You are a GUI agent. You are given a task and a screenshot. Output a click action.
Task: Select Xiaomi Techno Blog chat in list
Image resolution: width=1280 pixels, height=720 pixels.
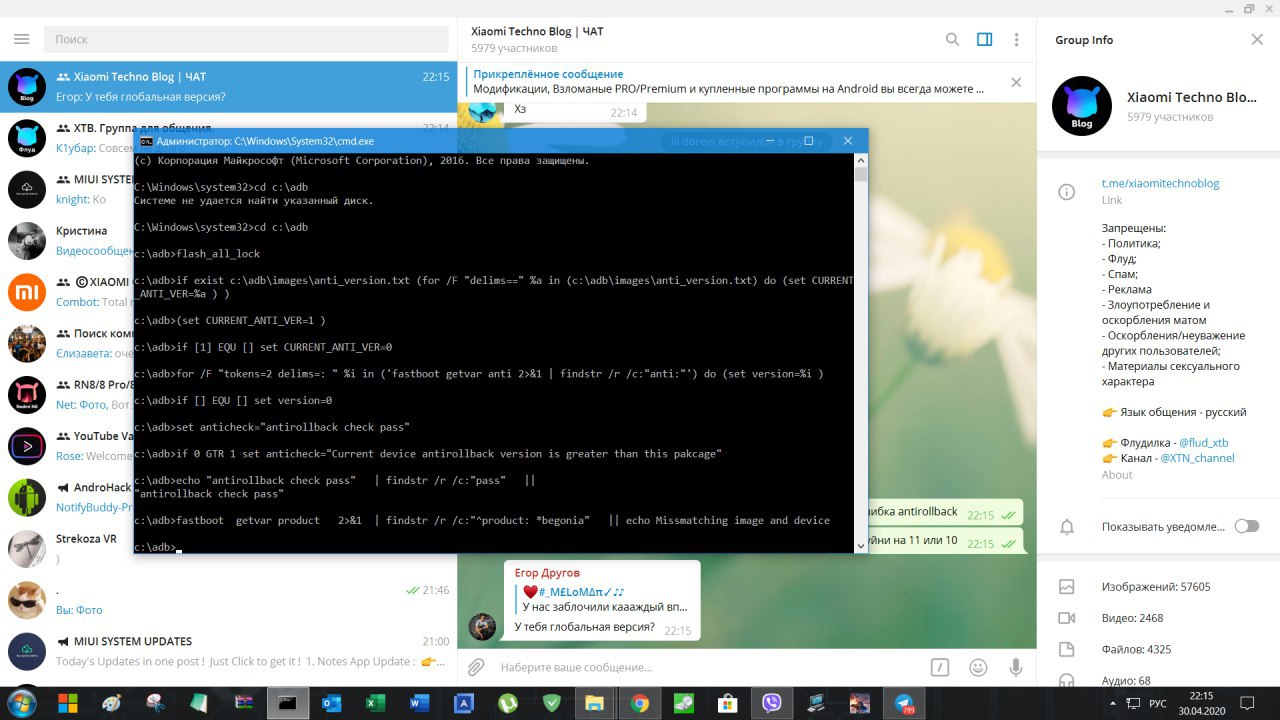tap(229, 87)
